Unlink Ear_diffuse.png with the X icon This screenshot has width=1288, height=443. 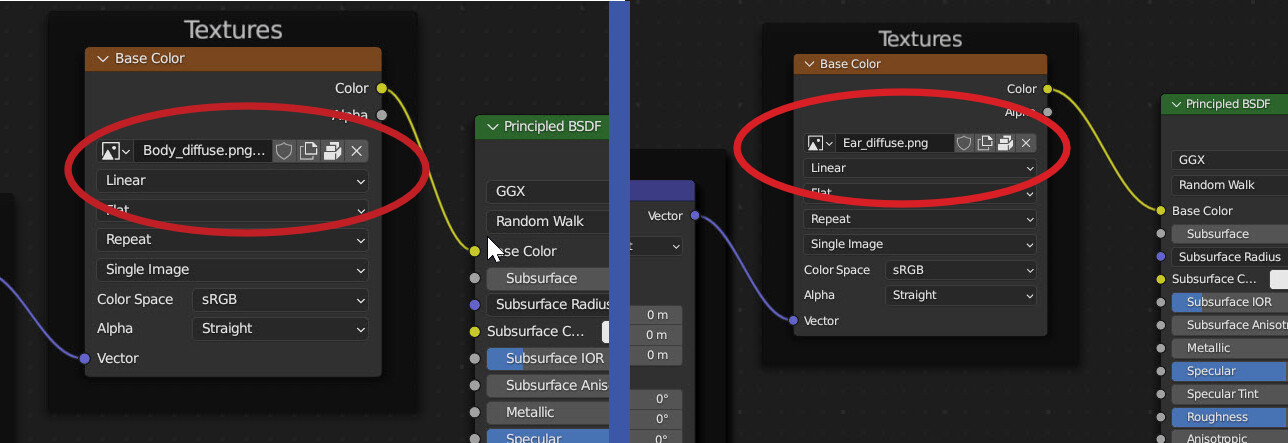[1026, 143]
